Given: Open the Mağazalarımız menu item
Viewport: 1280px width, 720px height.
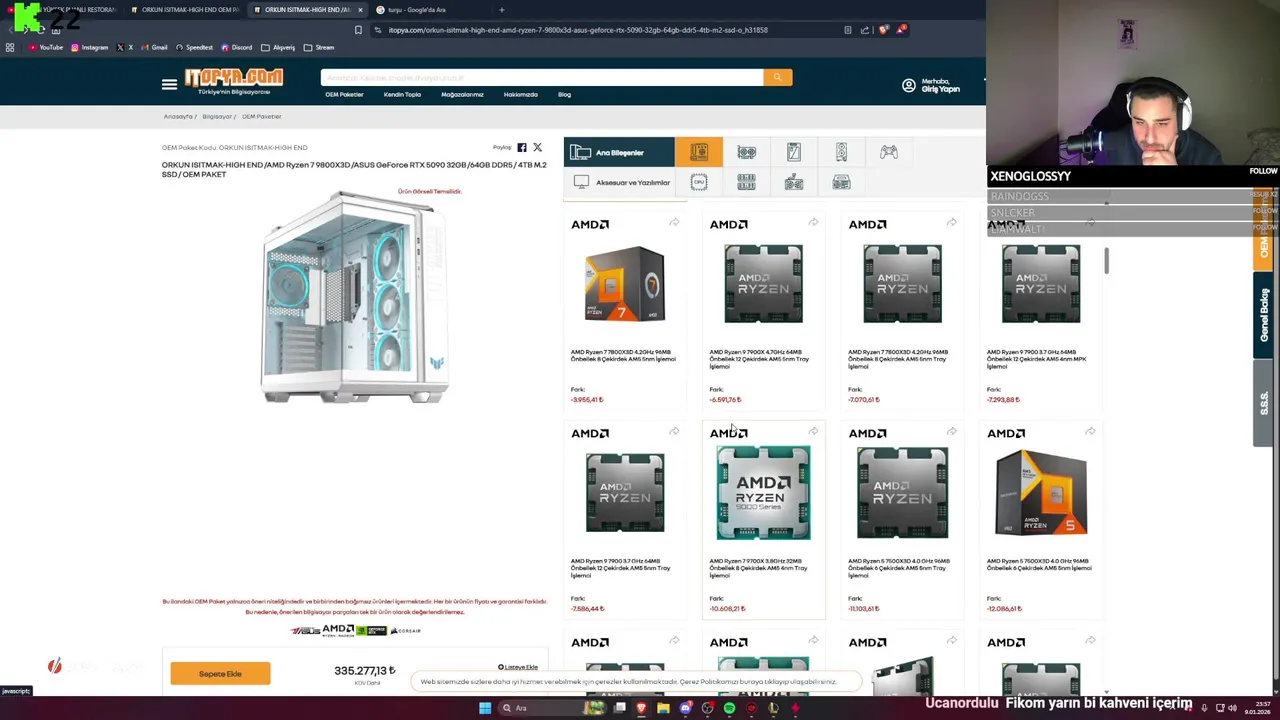Looking at the screenshot, I should (x=462, y=95).
